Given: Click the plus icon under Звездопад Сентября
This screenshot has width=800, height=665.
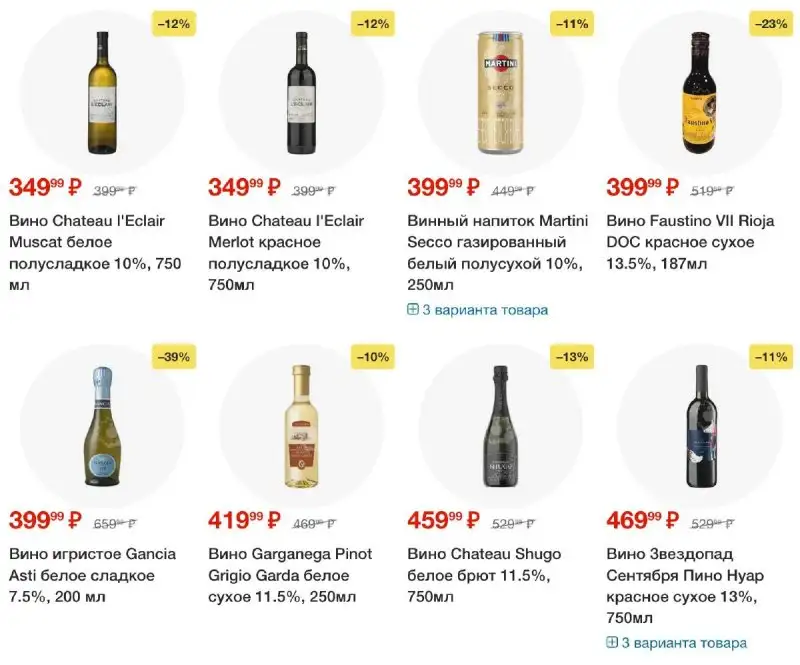Looking at the screenshot, I should (612, 643).
